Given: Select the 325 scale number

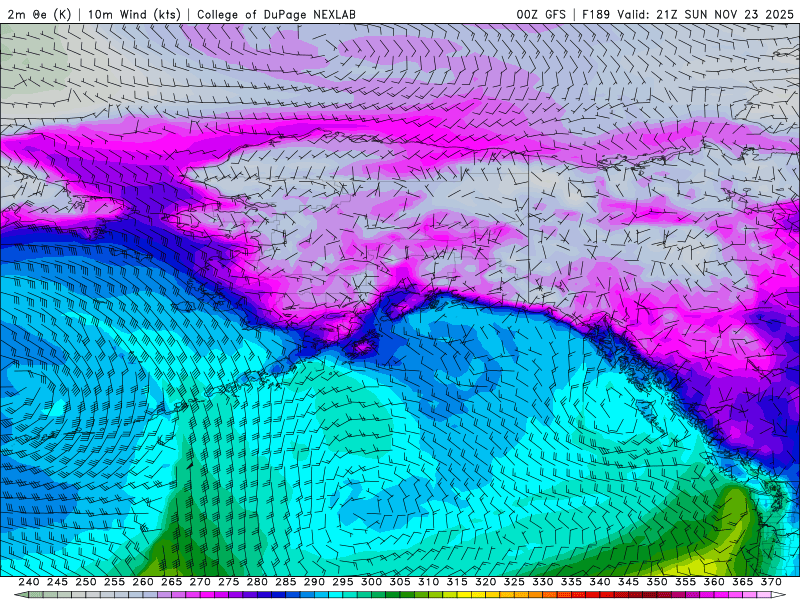Looking at the screenshot, I should tap(514, 582).
